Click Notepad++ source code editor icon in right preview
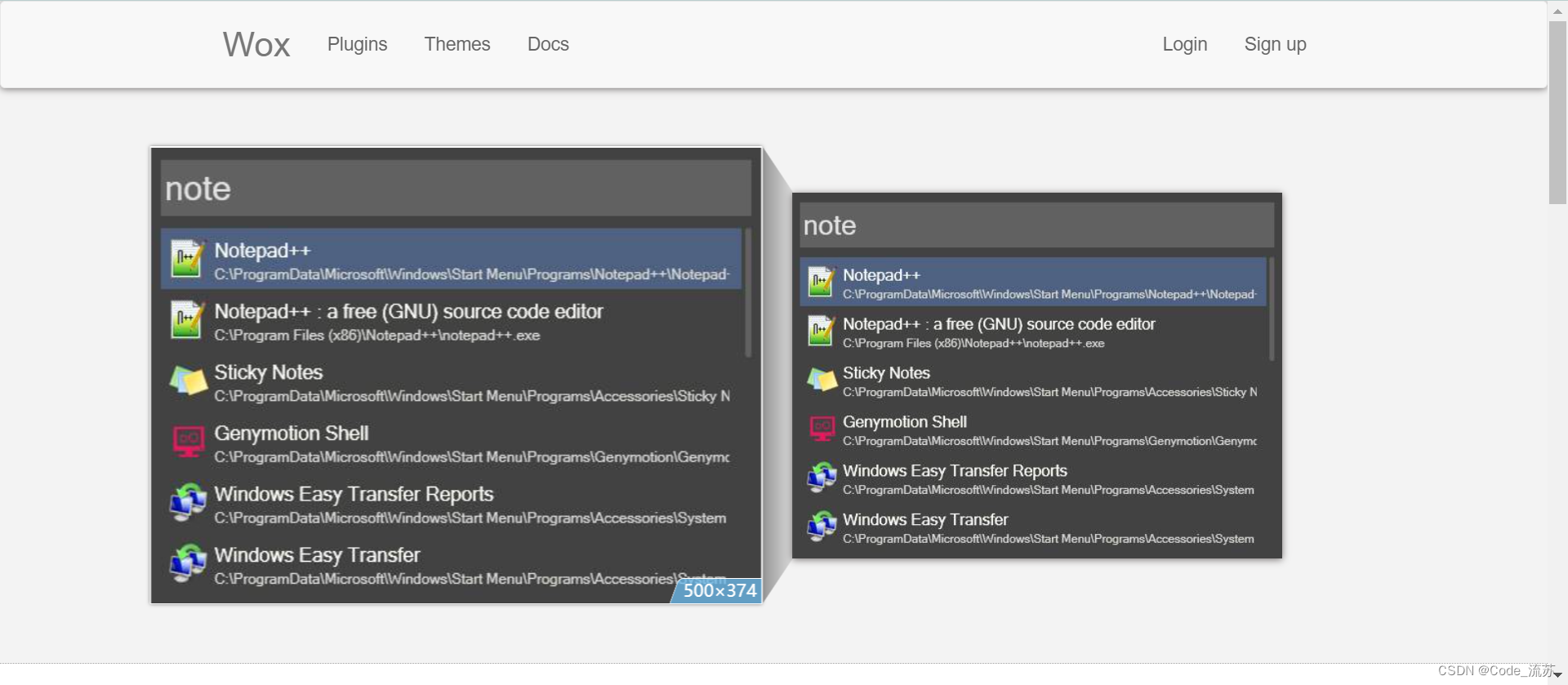 point(821,331)
